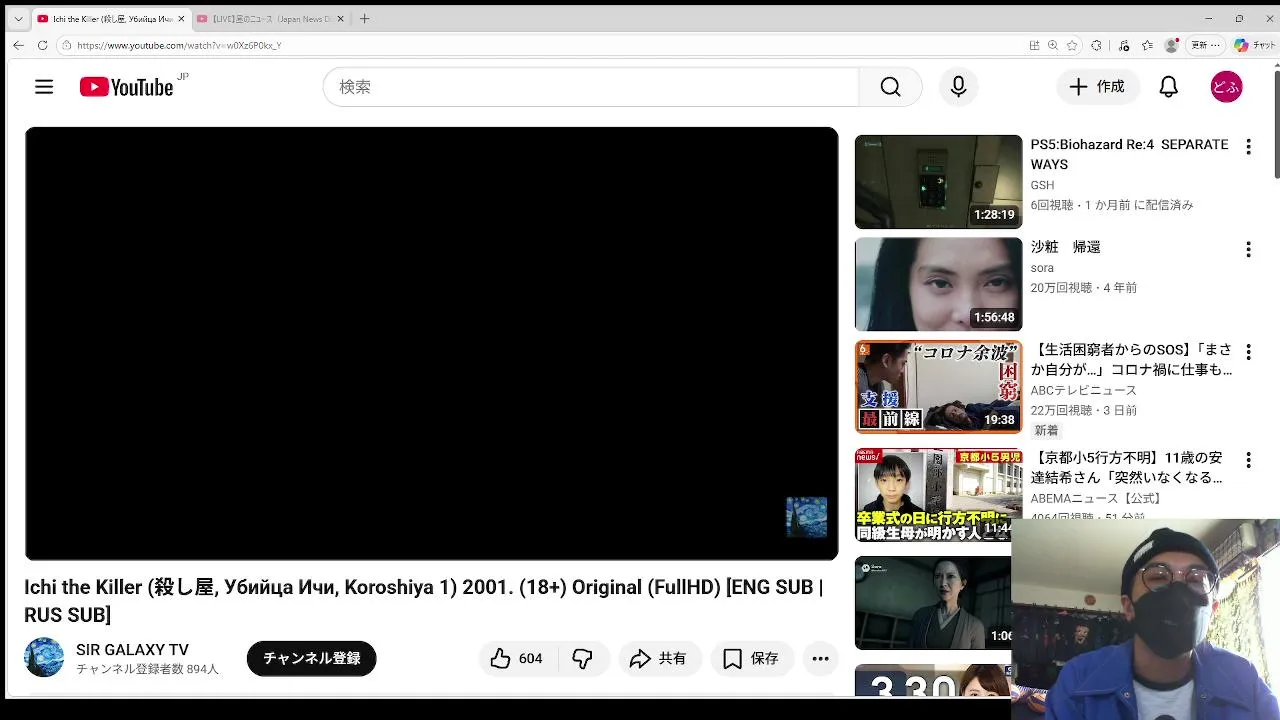Start voice search with the microphone
1280x720 pixels.
coord(958,87)
